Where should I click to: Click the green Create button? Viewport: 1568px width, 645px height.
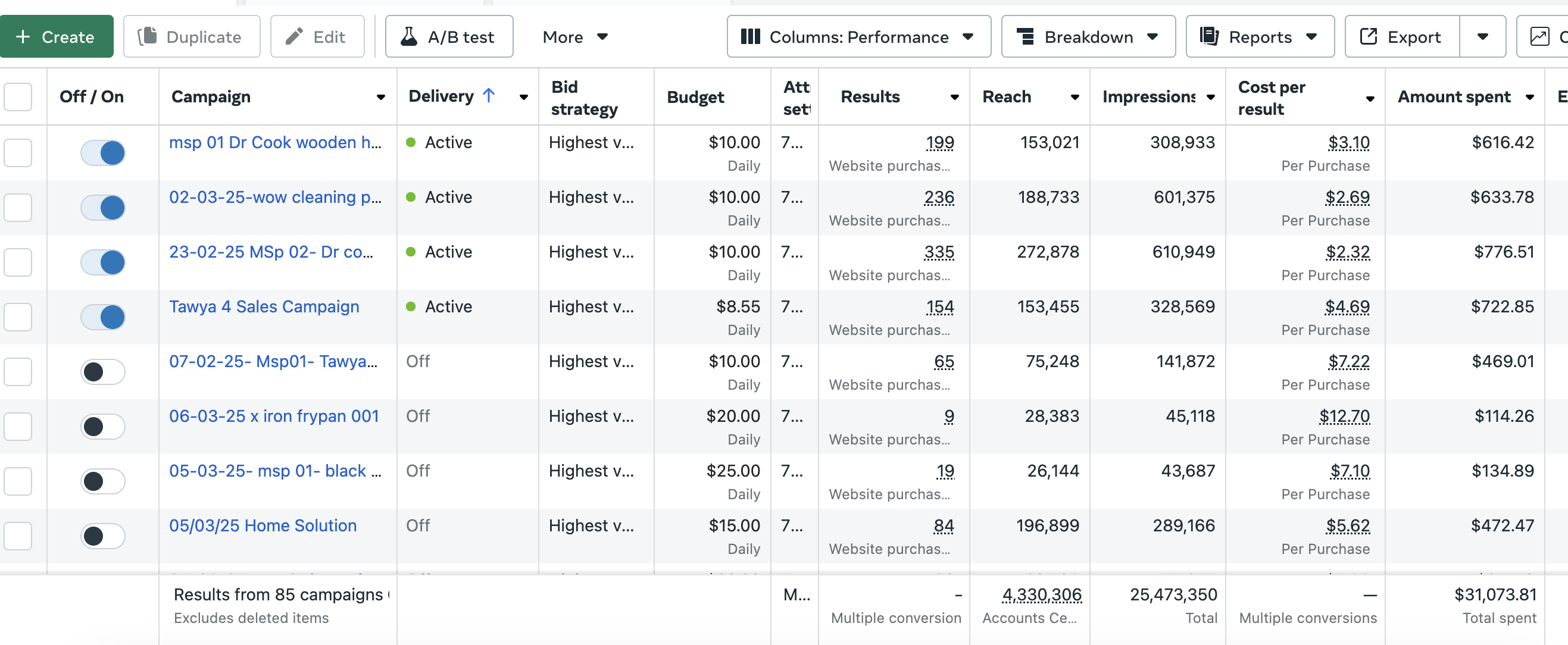[x=56, y=36]
